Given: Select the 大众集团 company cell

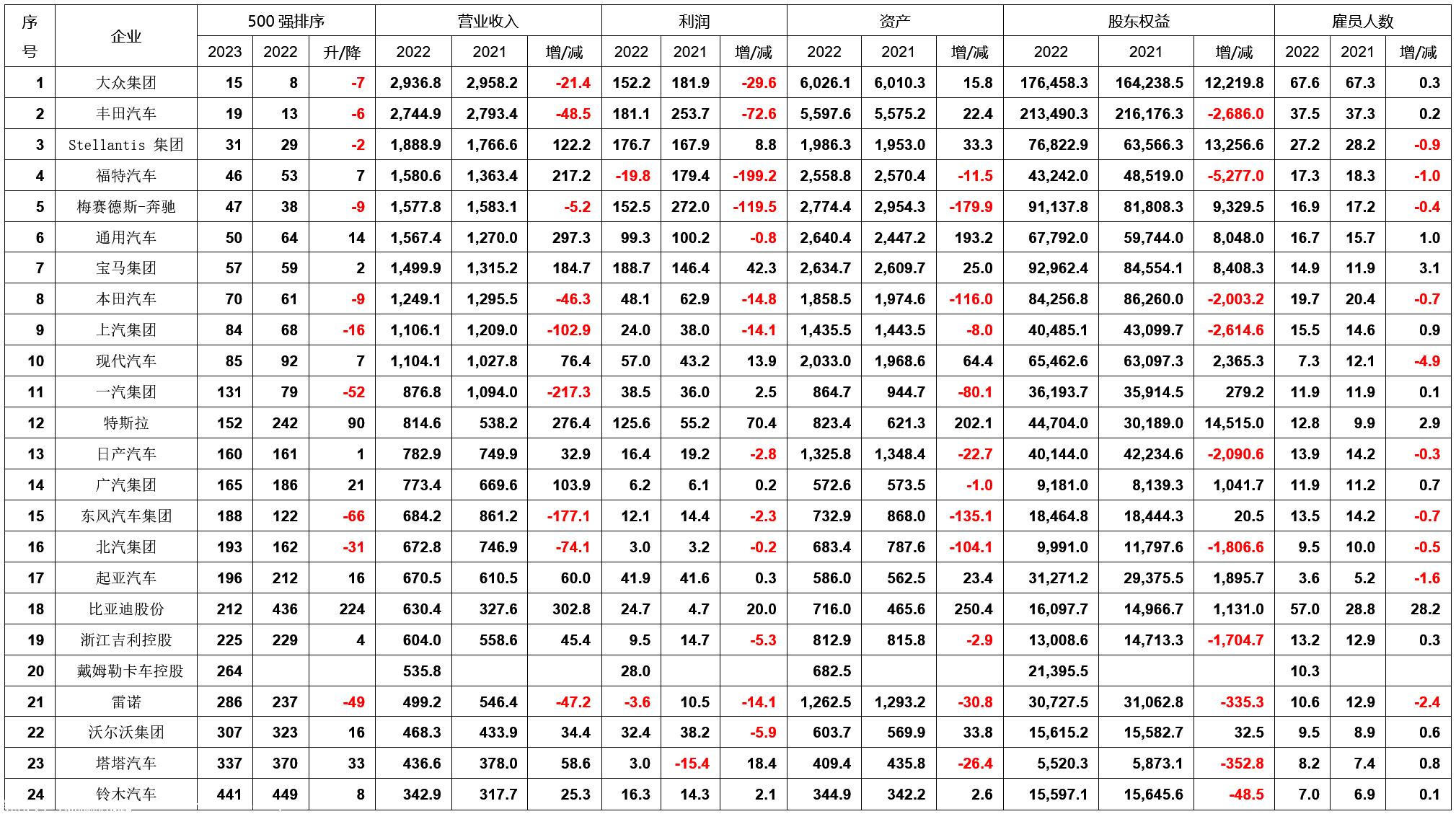Looking at the screenshot, I should 125,83.
